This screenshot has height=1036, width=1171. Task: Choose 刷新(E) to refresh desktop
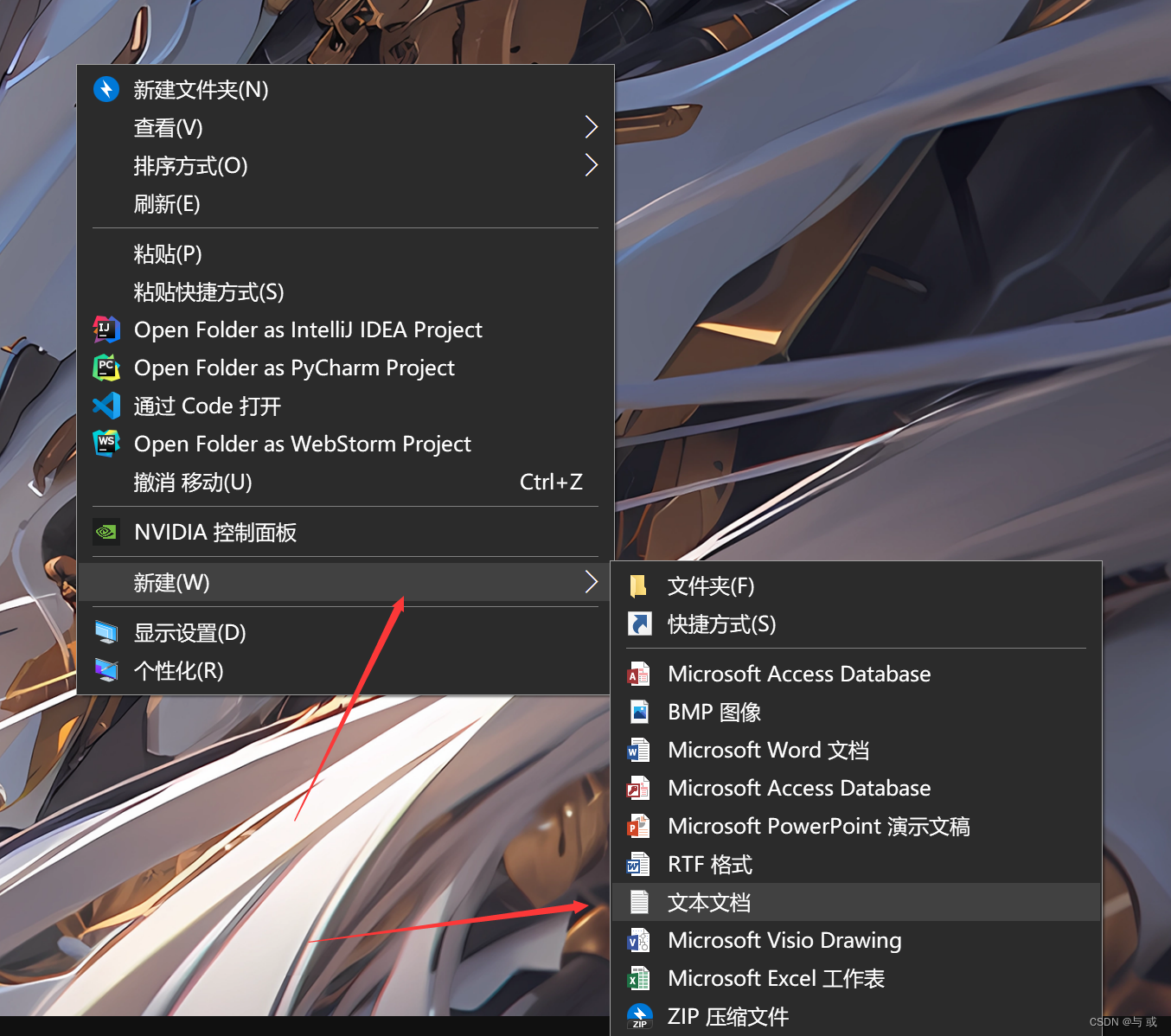pos(346,203)
